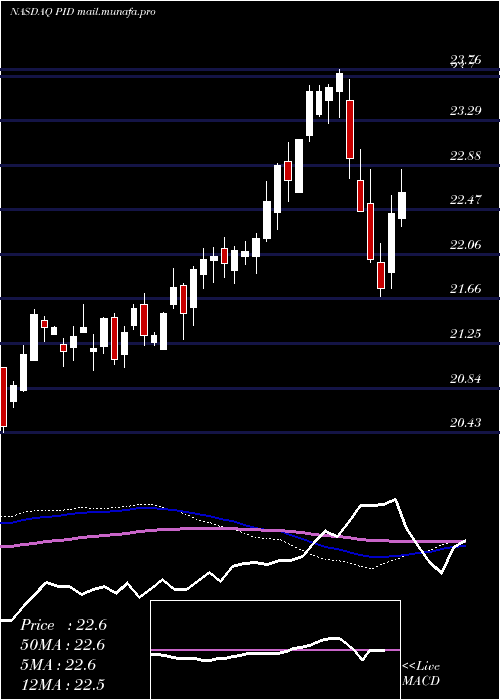Click the 20.84 price axis label
The height and width of the screenshot is (700, 500).
click(466, 379)
